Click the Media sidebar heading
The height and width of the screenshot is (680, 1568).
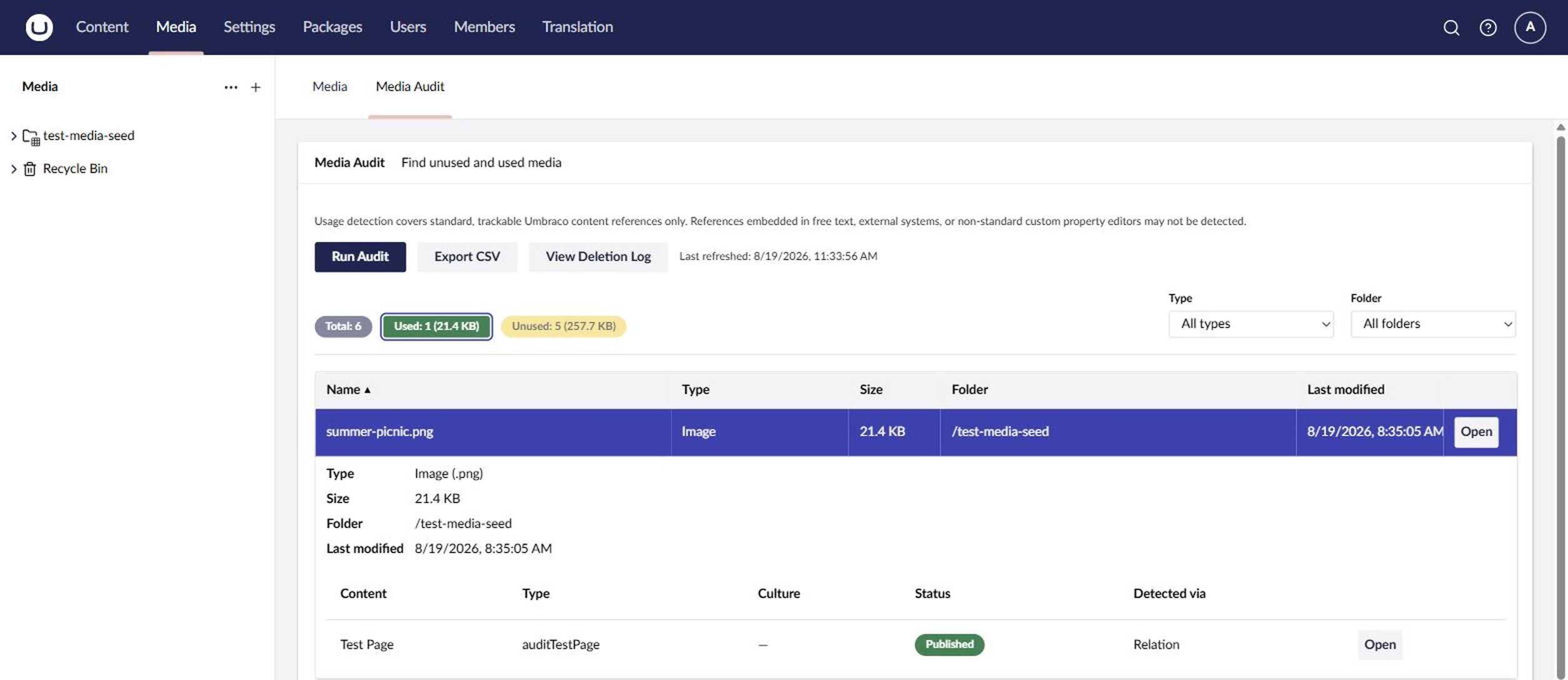pyautogui.click(x=39, y=86)
